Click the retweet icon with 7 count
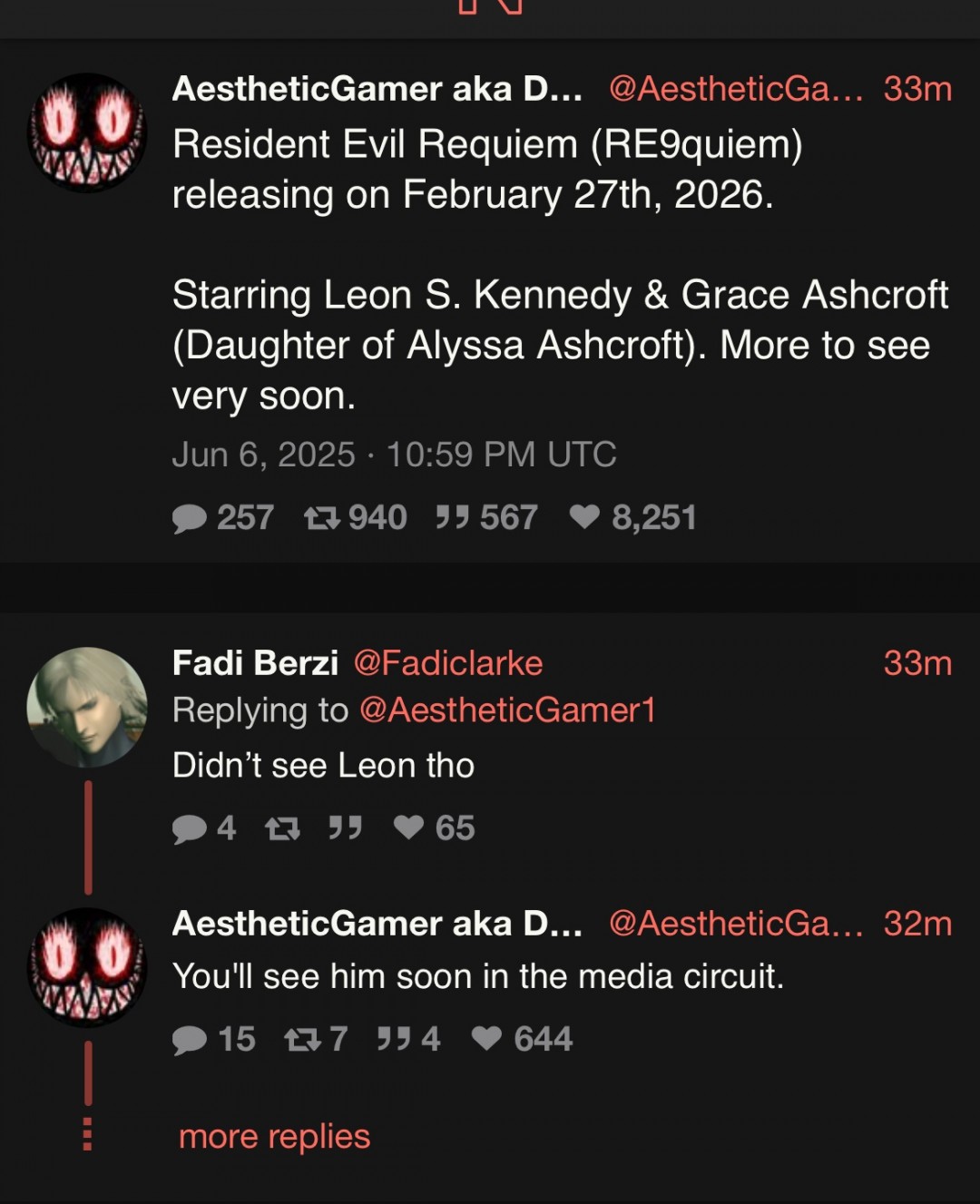 click(302, 1040)
